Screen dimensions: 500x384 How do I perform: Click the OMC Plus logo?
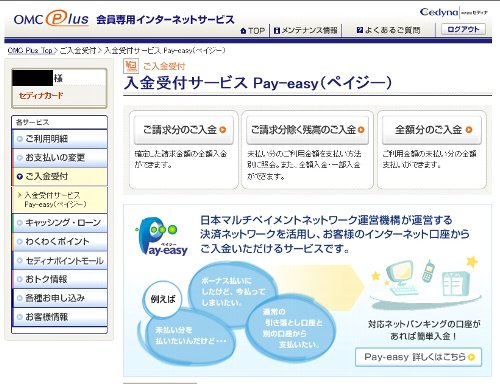click(51, 19)
